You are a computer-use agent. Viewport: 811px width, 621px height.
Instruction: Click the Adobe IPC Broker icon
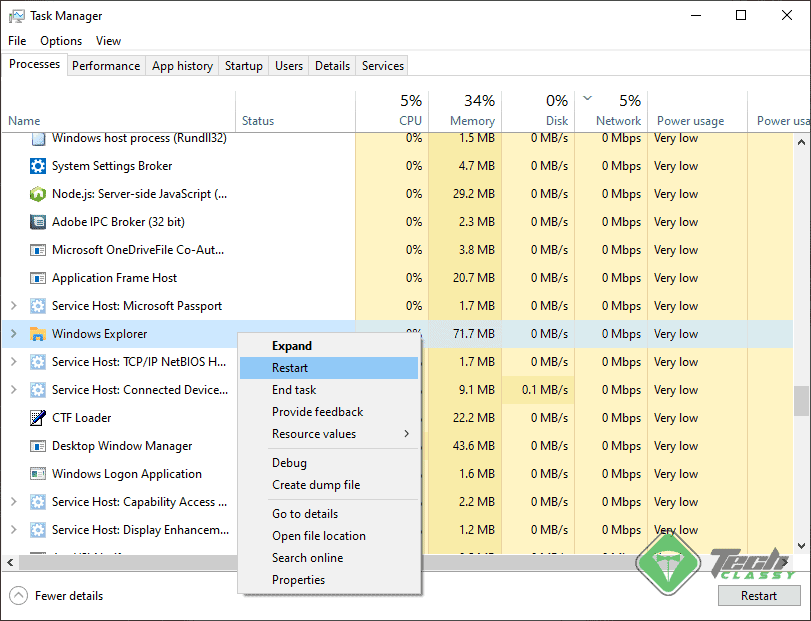pos(38,222)
